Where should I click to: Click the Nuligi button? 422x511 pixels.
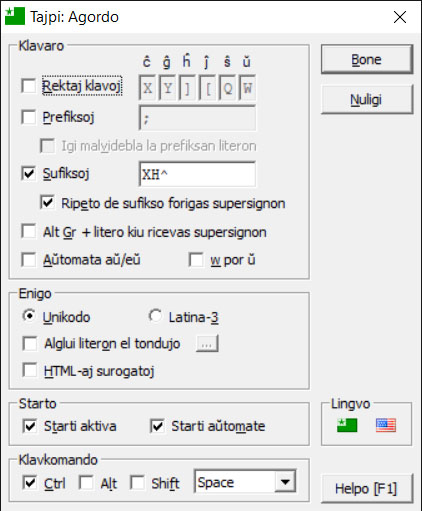pyautogui.click(x=367, y=99)
